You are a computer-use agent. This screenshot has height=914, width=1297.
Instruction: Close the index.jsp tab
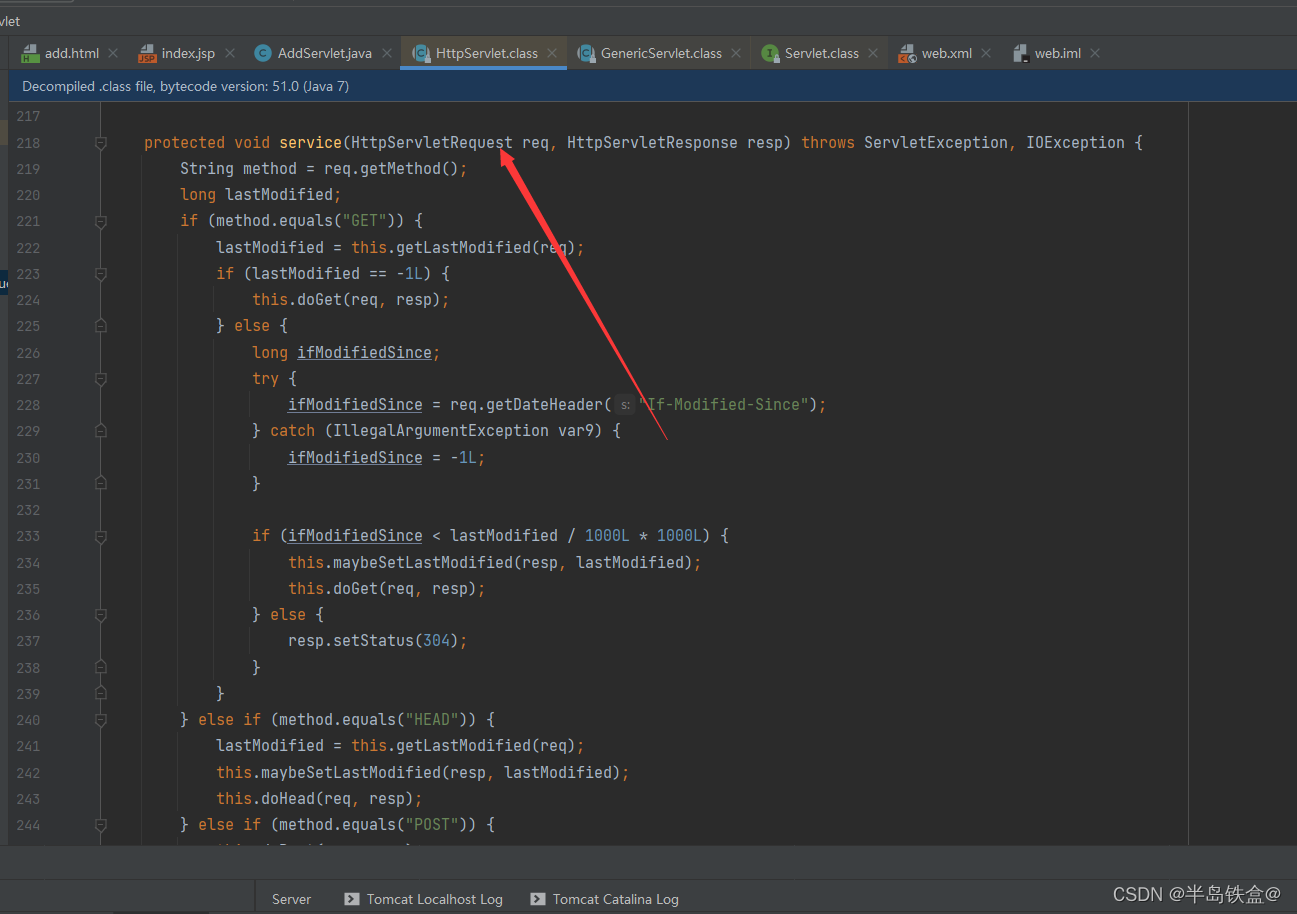(x=229, y=53)
